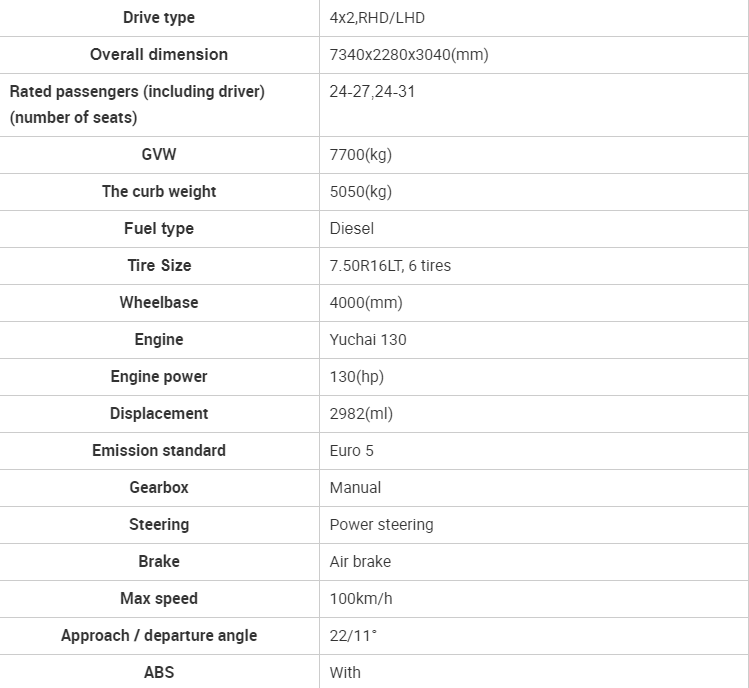This screenshot has width=749, height=688.
Task: Select the 24-27,24-31 seats value
Action: (372, 91)
